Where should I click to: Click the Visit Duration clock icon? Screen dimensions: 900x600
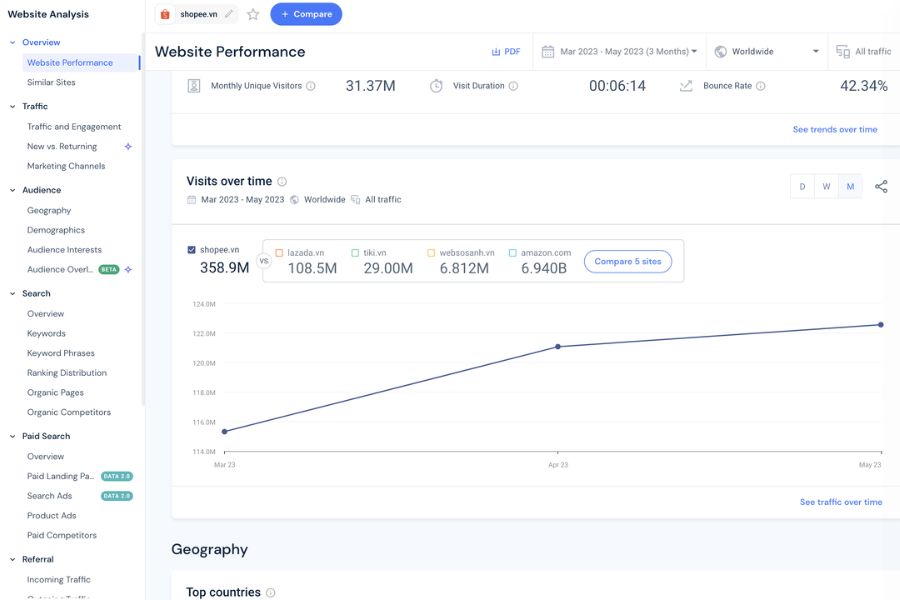click(436, 86)
